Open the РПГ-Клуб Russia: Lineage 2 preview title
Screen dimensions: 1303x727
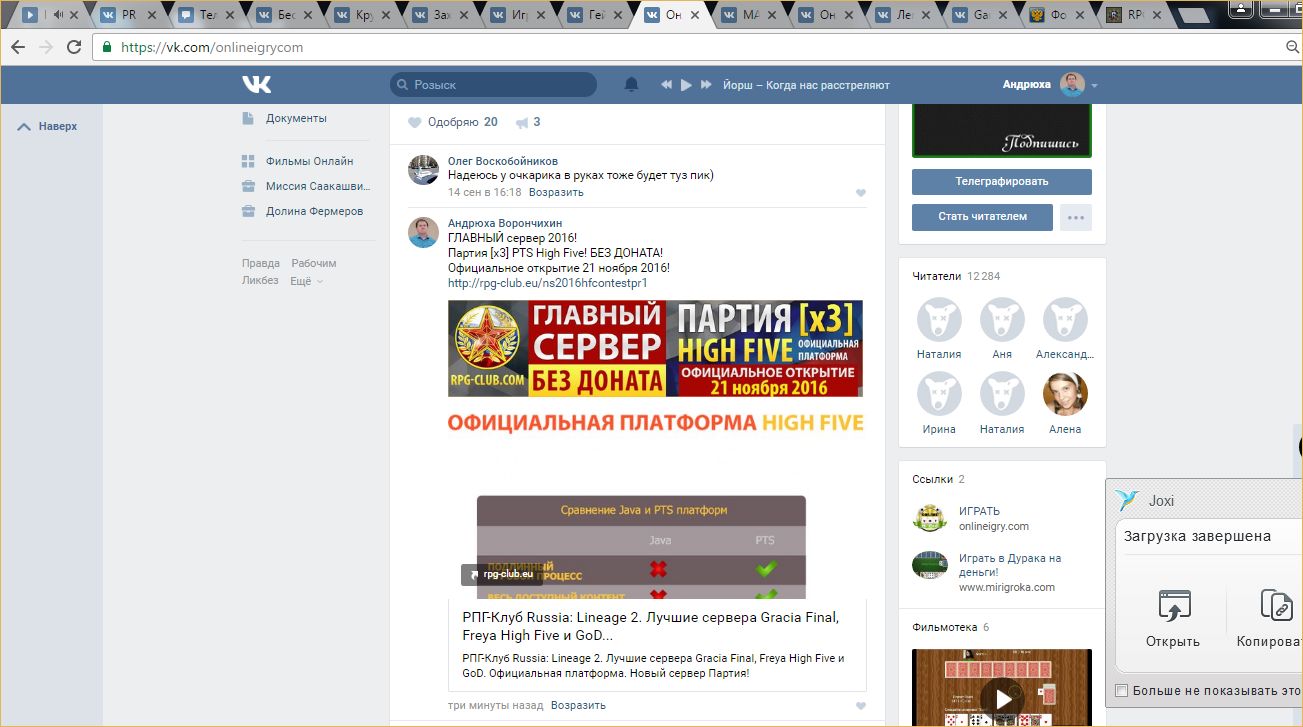pyautogui.click(x=651, y=626)
